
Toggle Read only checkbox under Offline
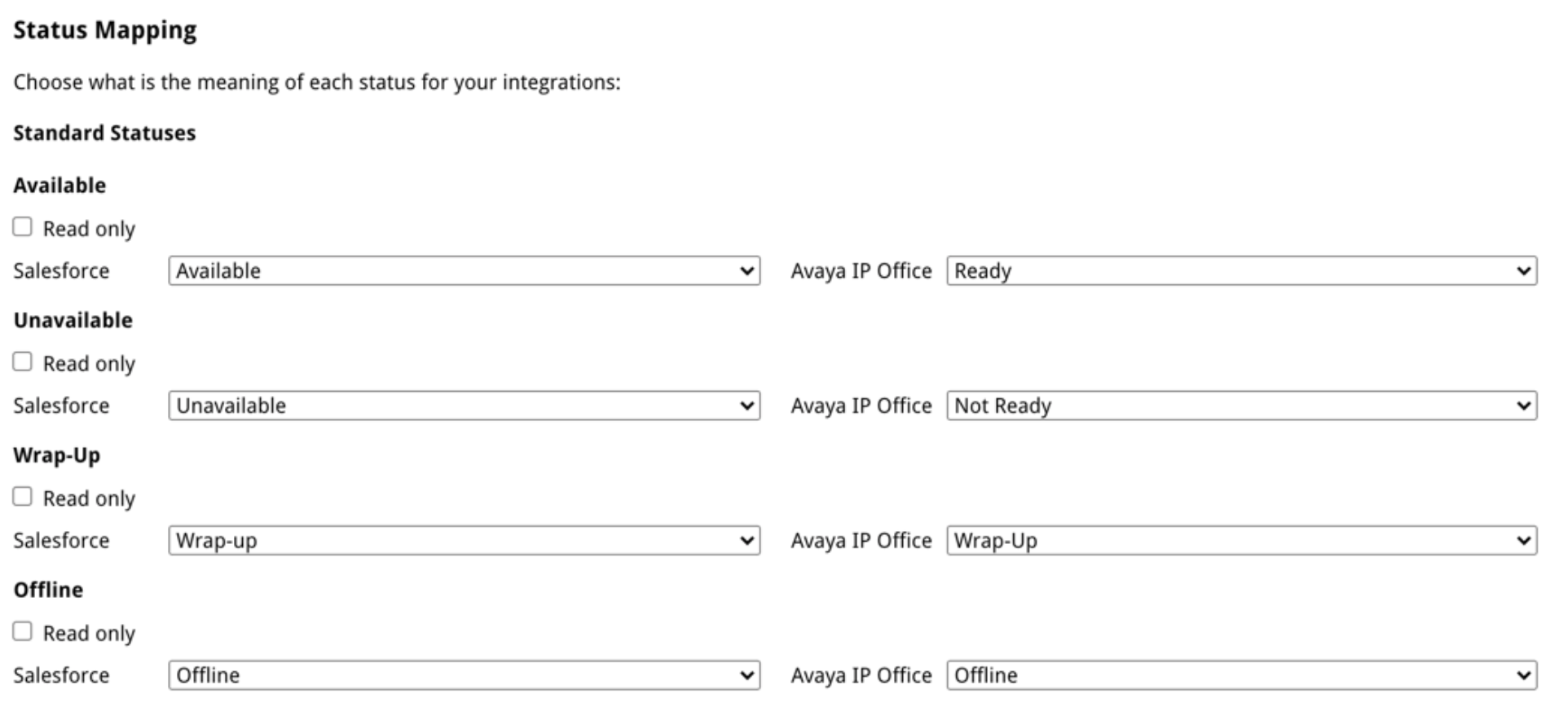click(x=23, y=631)
